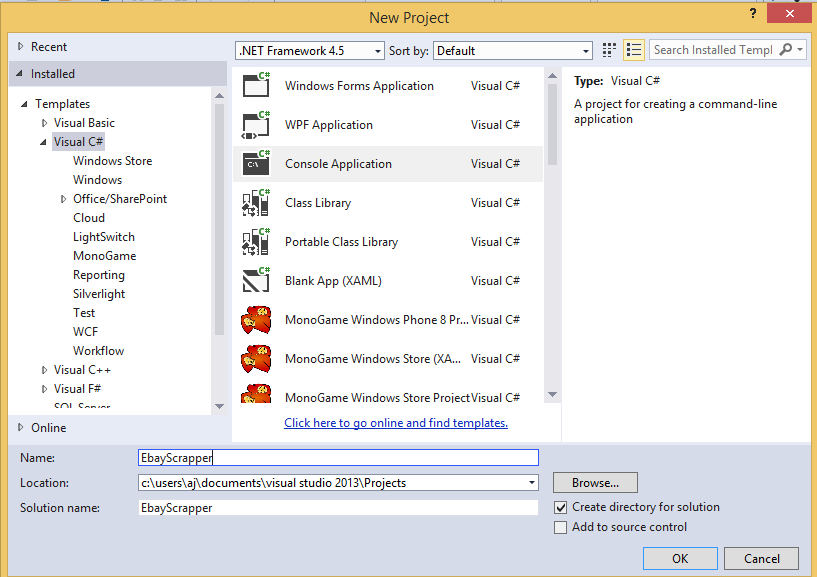817x577 pixels.
Task: Click the Solution name input field
Action: [338, 508]
